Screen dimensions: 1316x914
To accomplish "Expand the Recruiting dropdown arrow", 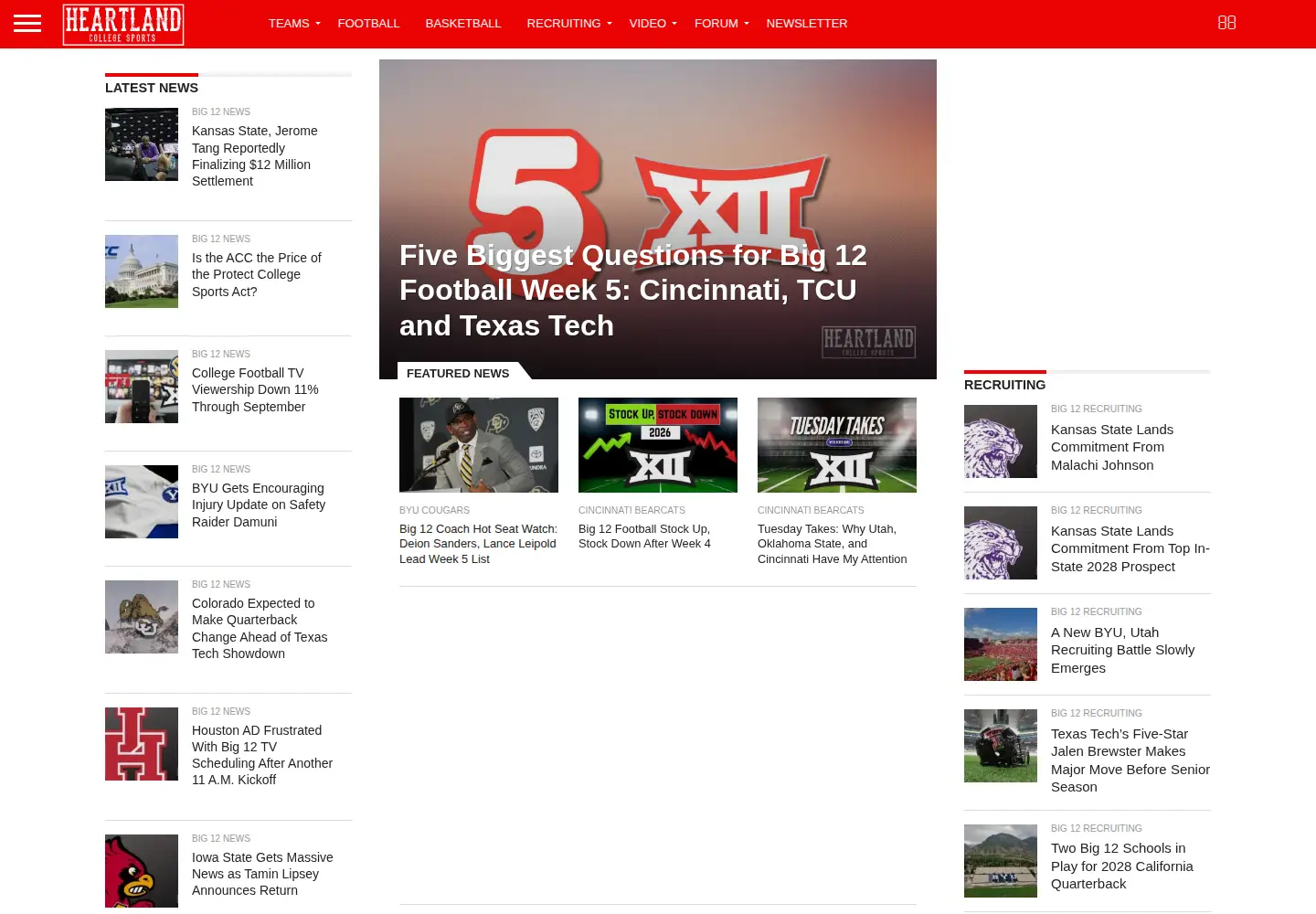I will [610, 24].
